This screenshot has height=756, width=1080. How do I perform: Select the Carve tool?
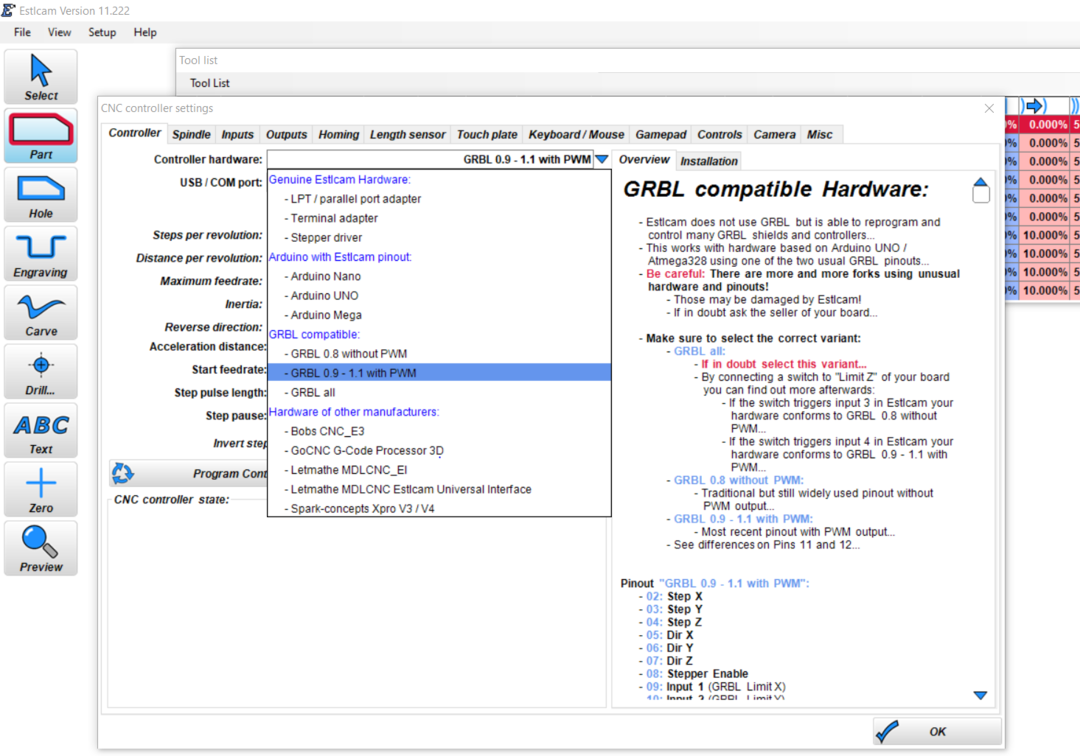coord(41,313)
